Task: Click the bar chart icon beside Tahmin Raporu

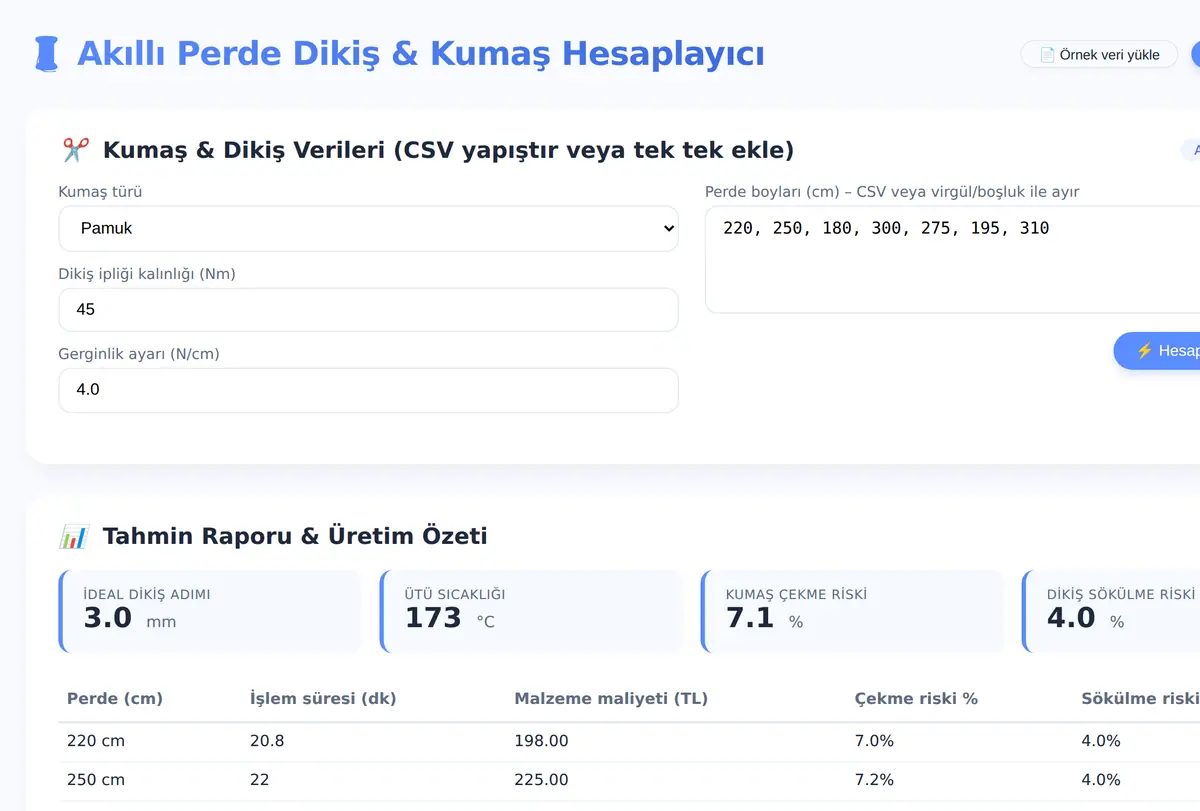Action: (x=75, y=536)
